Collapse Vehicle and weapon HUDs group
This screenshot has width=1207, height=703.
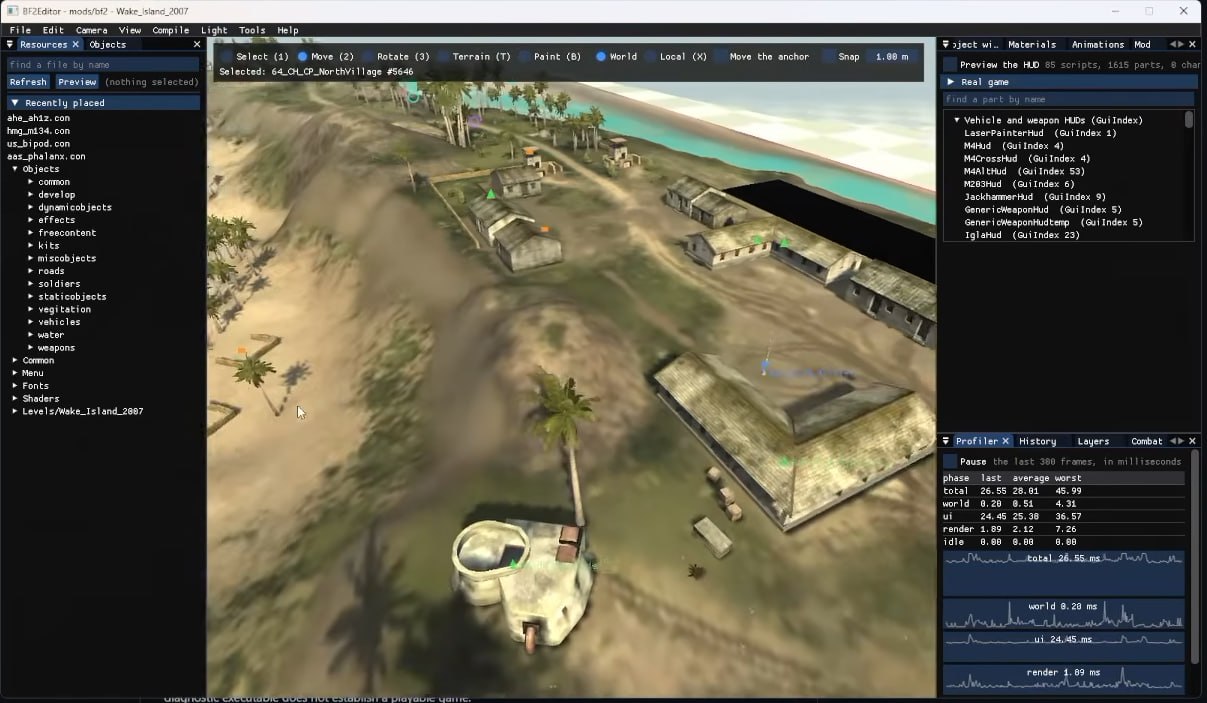[x=957, y=120]
